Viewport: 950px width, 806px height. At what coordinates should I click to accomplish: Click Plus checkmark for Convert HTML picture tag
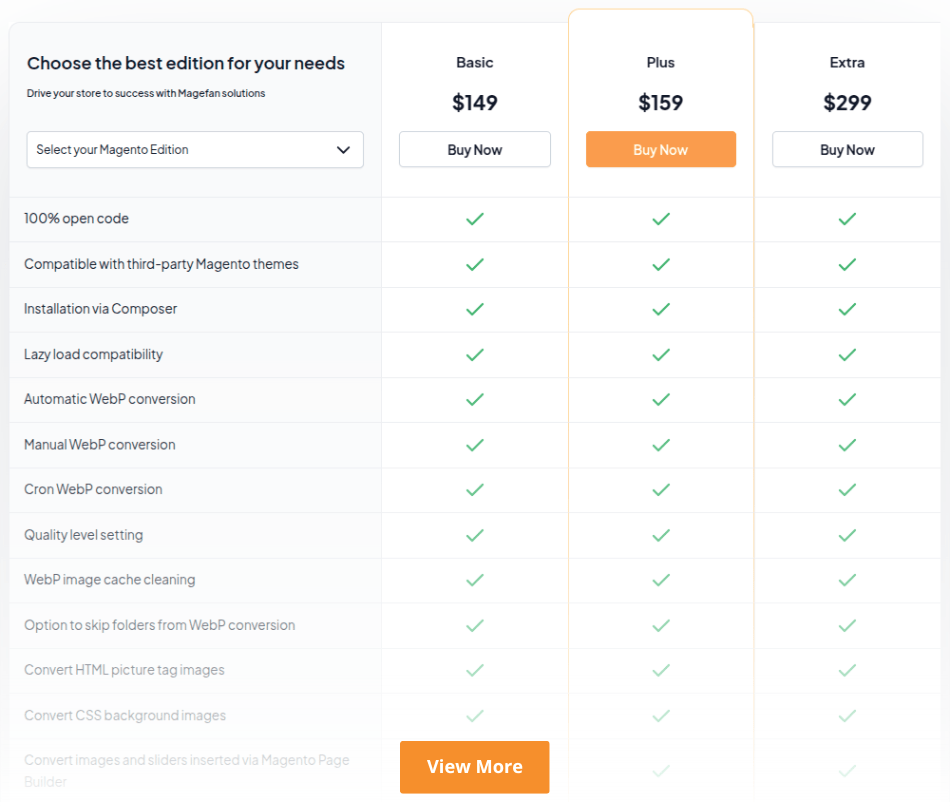(661, 670)
